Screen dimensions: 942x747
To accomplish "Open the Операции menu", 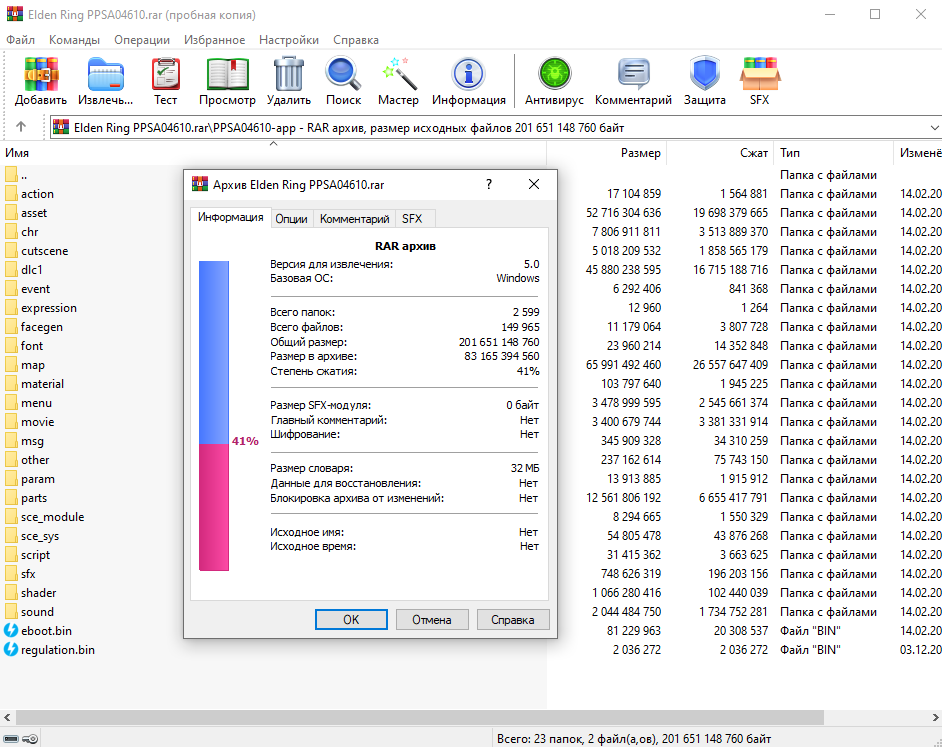I will pos(142,40).
